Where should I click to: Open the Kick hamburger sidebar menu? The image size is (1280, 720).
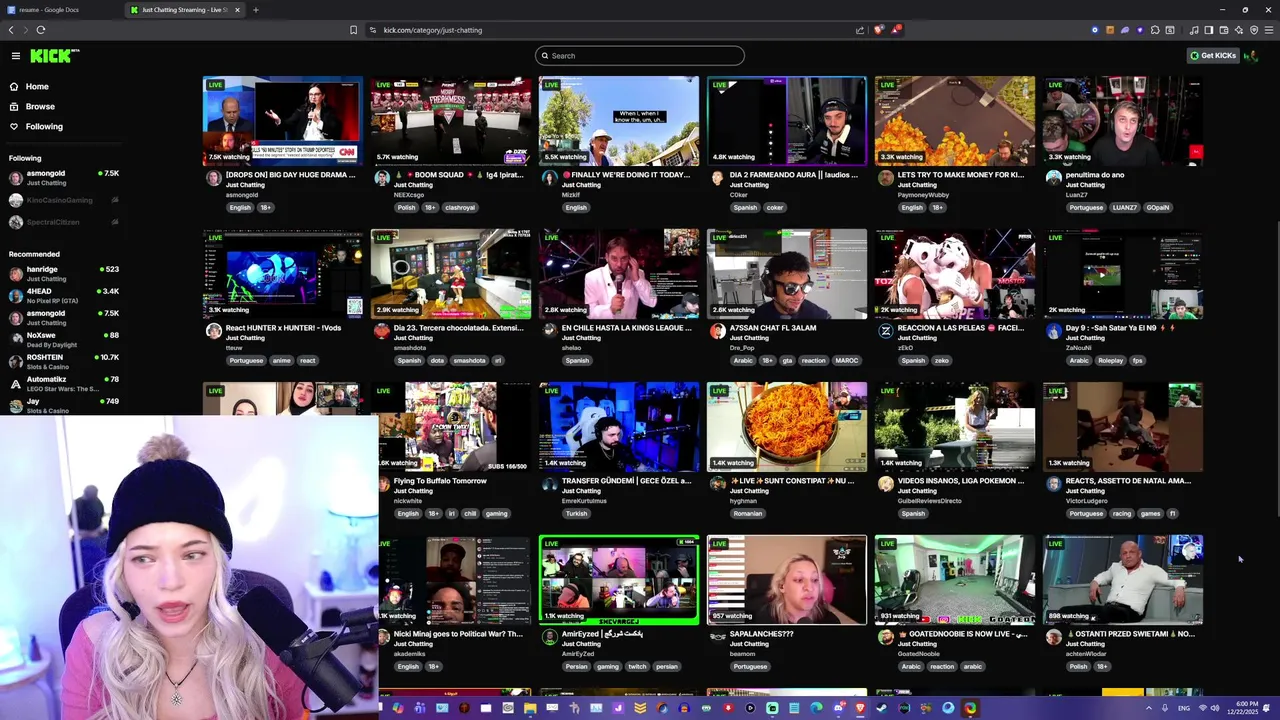coord(15,56)
